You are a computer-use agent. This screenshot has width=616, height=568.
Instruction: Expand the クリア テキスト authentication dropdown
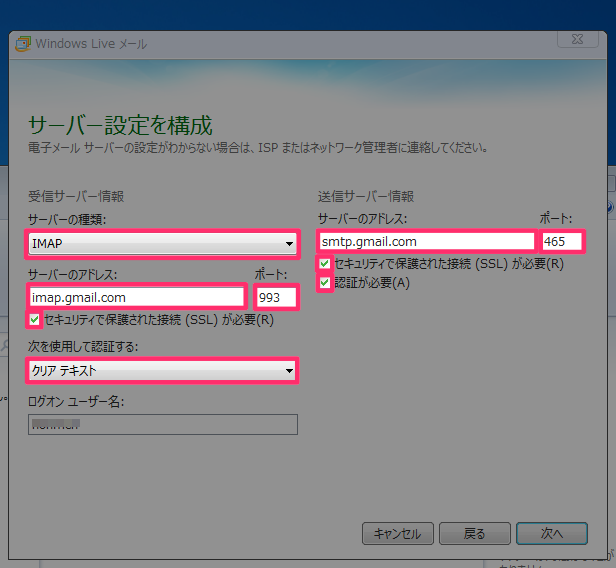pos(163,370)
